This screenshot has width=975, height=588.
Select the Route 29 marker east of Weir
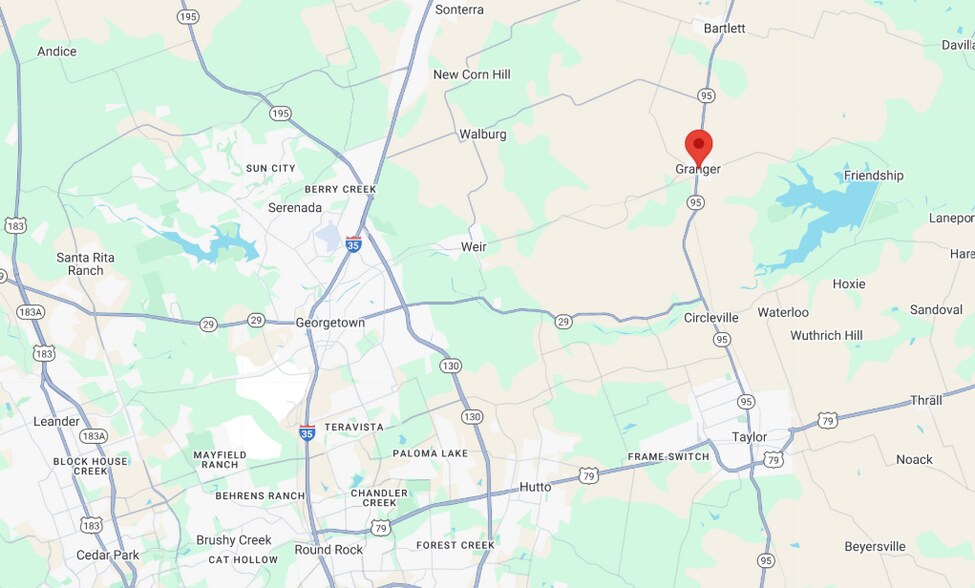pyautogui.click(x=563, y=321)
